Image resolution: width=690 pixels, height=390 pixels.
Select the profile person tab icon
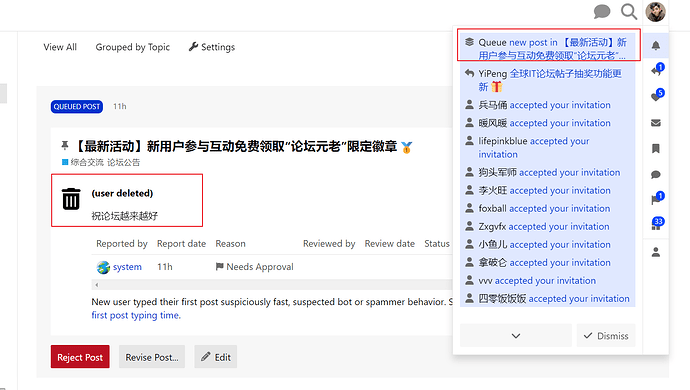656,252
